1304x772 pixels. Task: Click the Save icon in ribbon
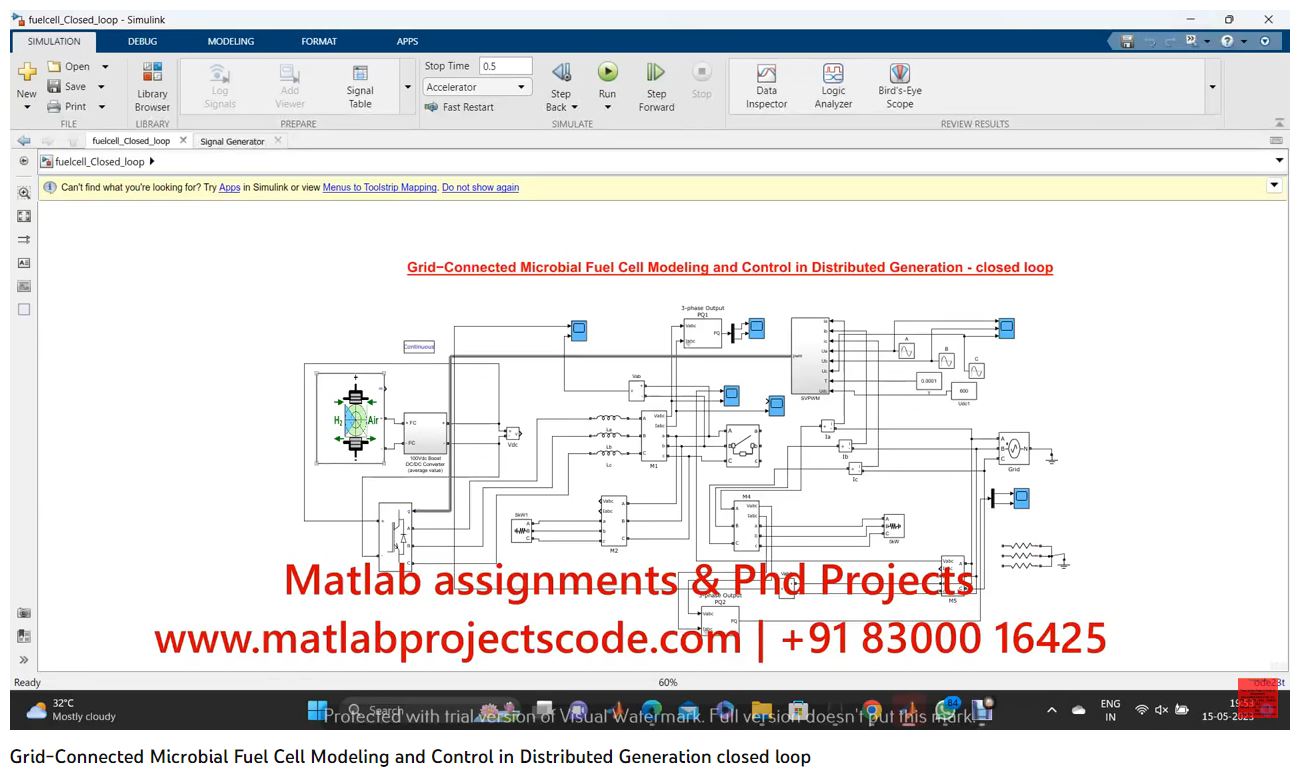[x=55, y=87]
